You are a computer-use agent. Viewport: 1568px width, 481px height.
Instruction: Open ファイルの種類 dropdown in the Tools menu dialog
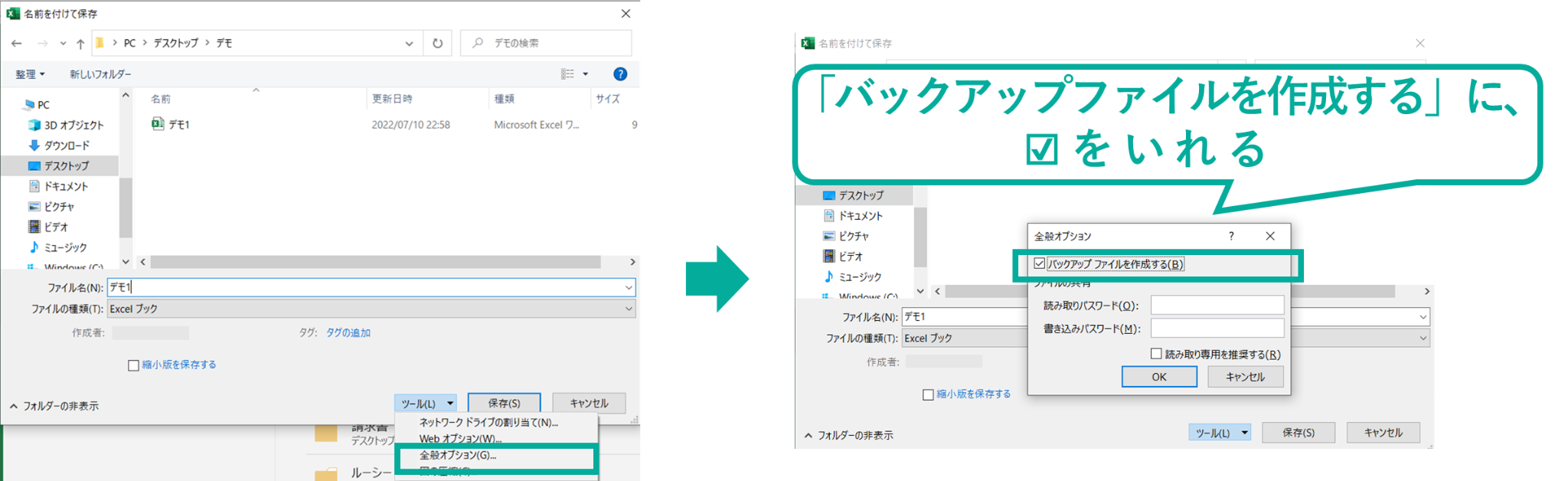(x=371, y=309)
